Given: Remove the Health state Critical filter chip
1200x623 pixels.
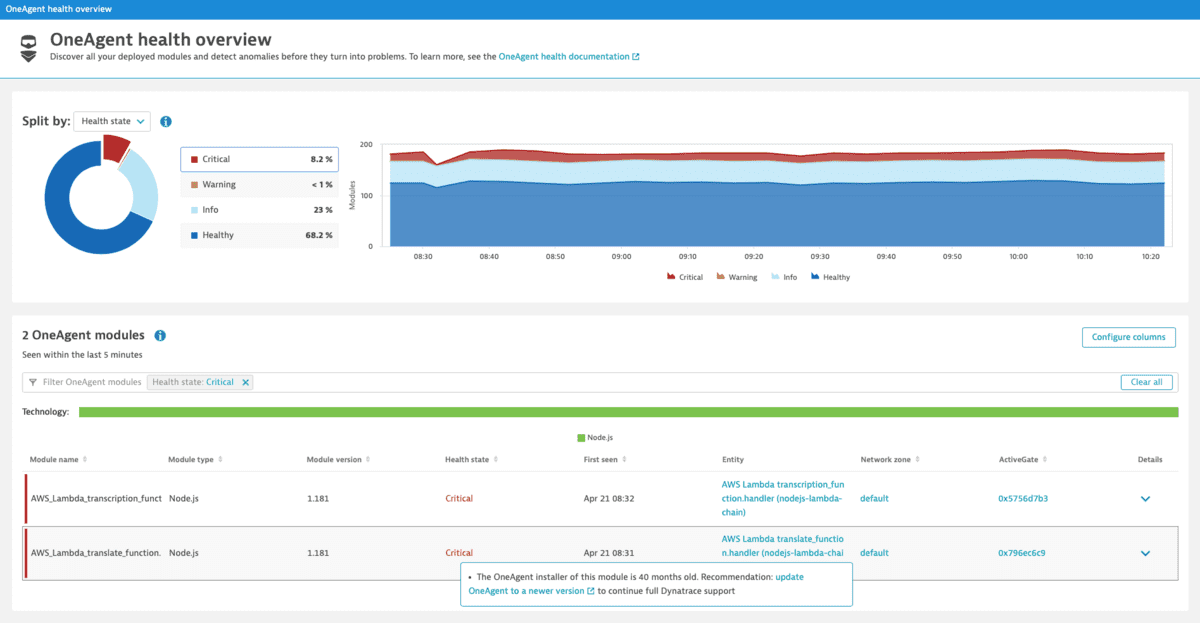Looking at the screenshot, I should [245, 381].
